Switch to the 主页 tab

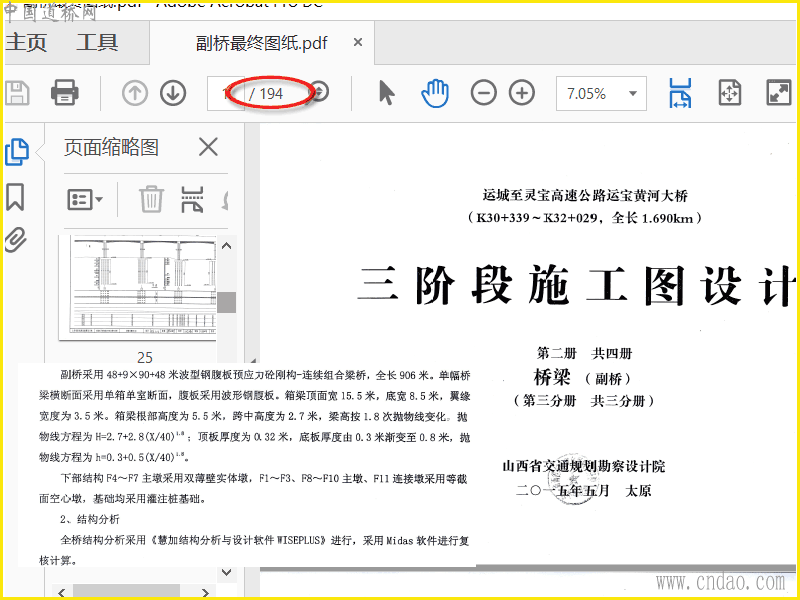pyautogui.click(x=27, y=42)
